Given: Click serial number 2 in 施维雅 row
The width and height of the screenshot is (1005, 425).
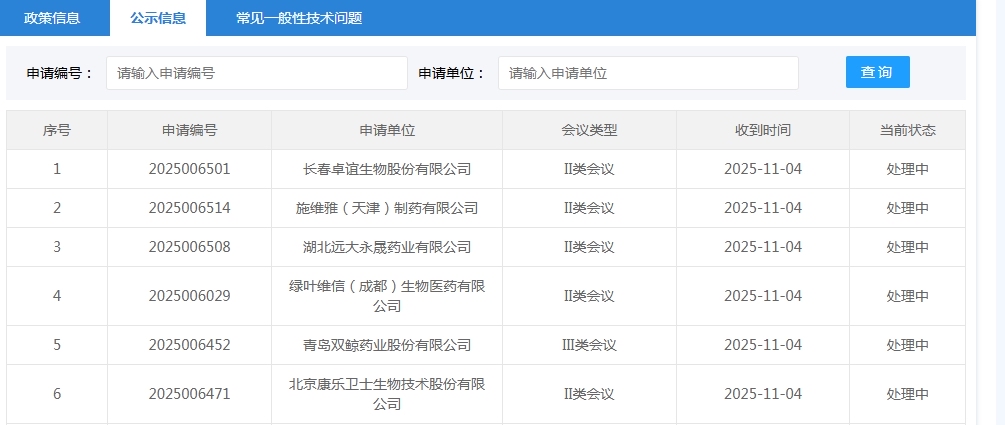Looking at the screenshot, I should point(57,208).
